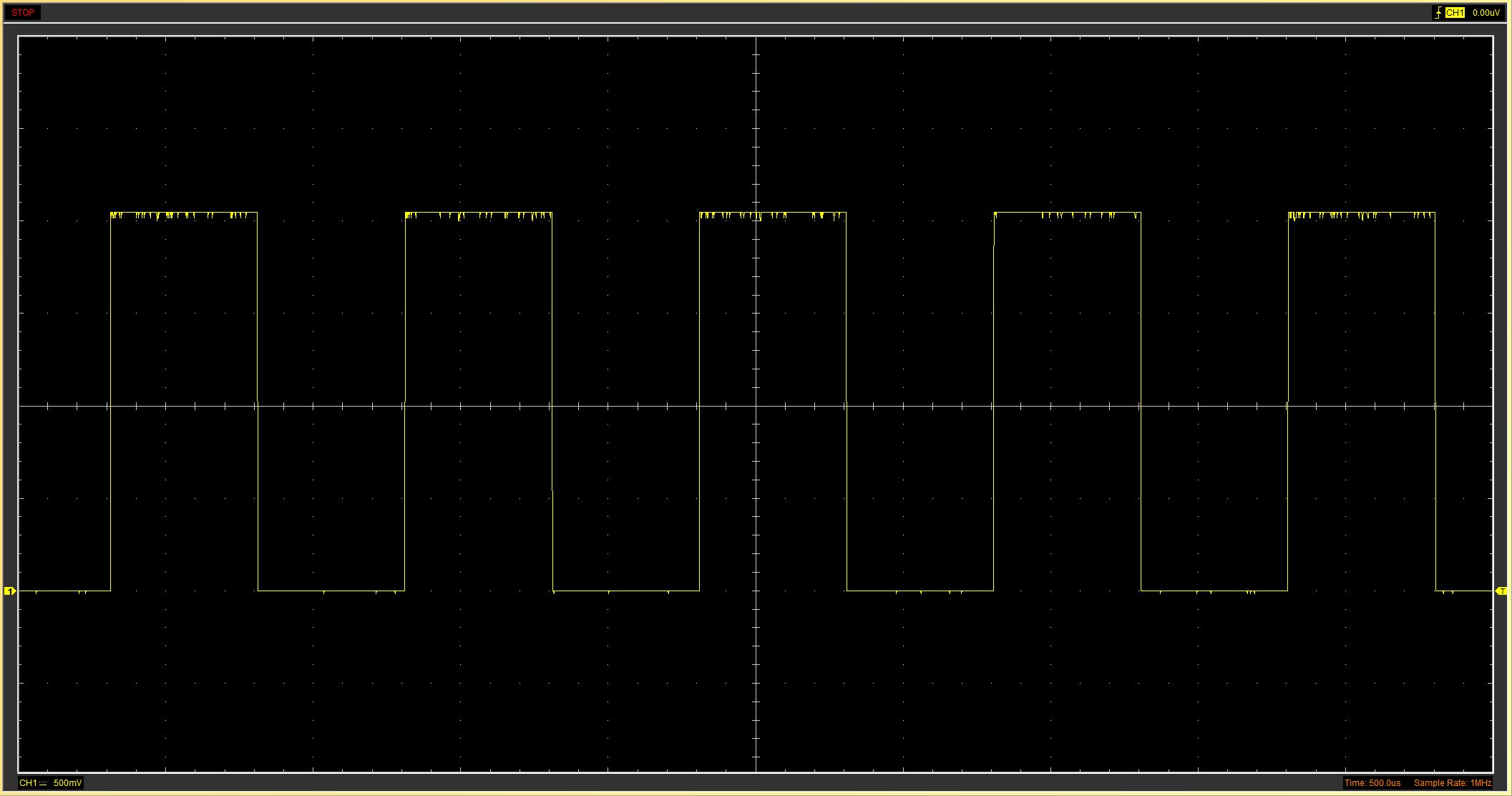This screenshot has height=796, width=1512.
Task: Click the 0.00uV trigger level value
Action: (1486, 13)
